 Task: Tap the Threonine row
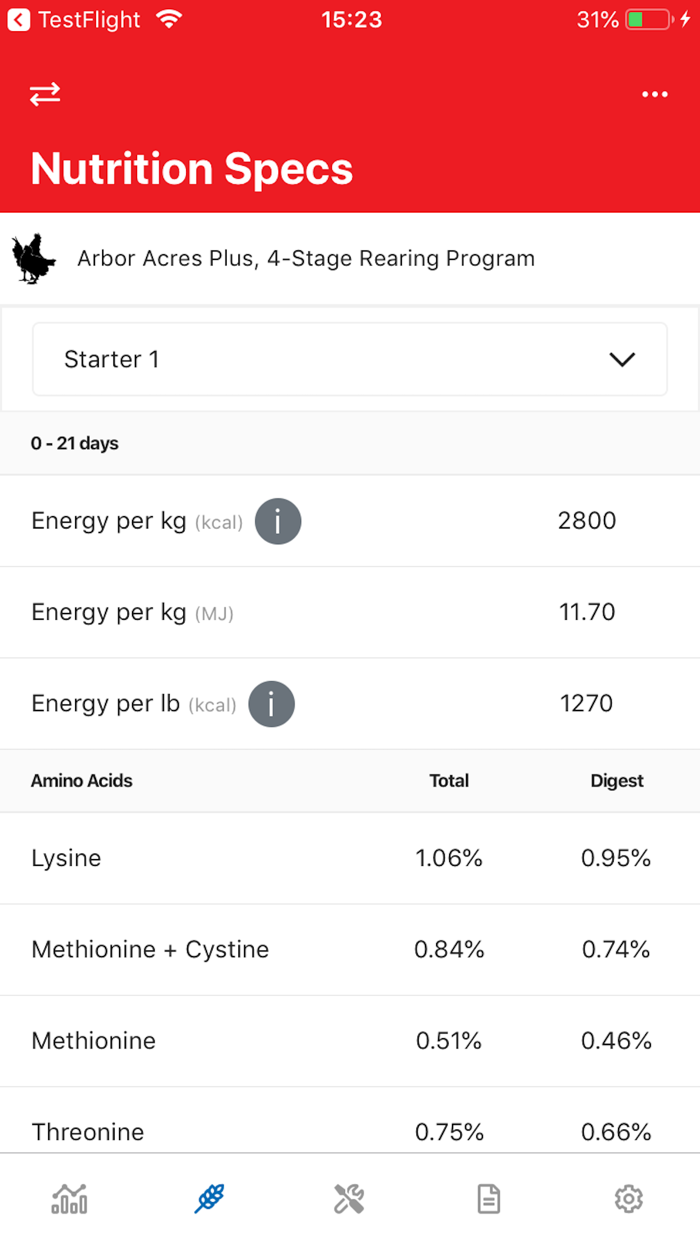pyautogui.click(x=349, y=1131)
